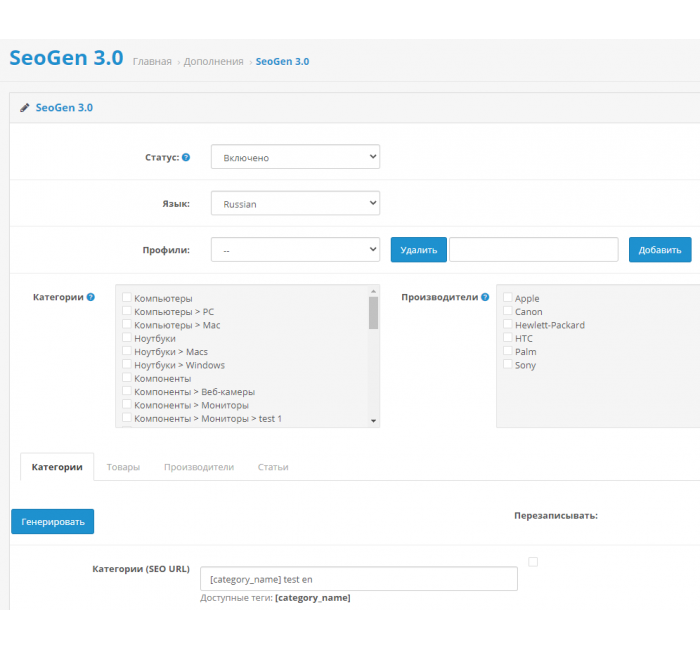Screen dimensions: 700x650
Task: Tick the Canon manufacturer checkbox
Action: tap(508, 311)
